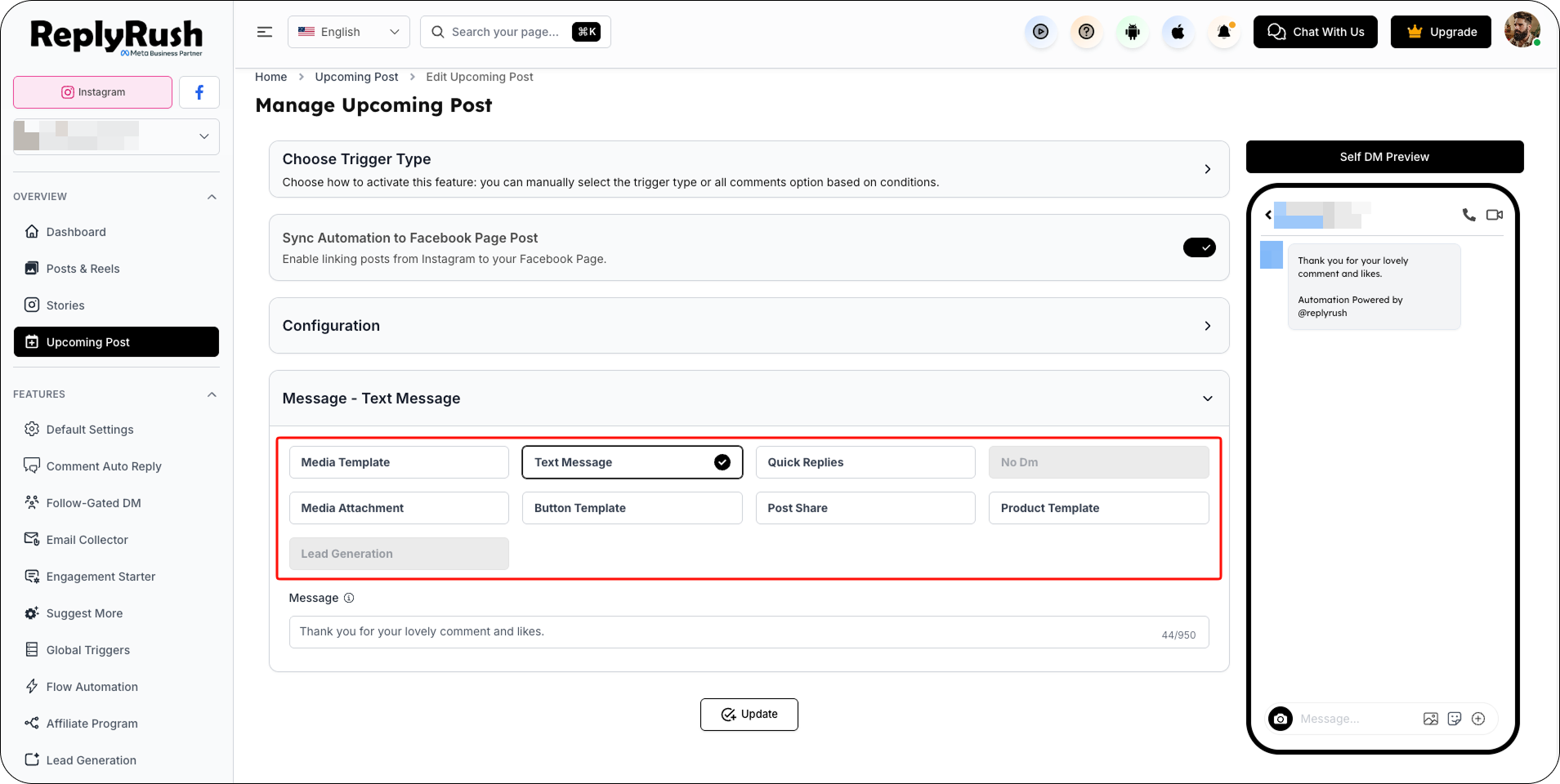The width and height of the screenshot is (1560, 784).
Task: Open notifications bell icon
Action: pyautogui.click(x=1223, y=32)
